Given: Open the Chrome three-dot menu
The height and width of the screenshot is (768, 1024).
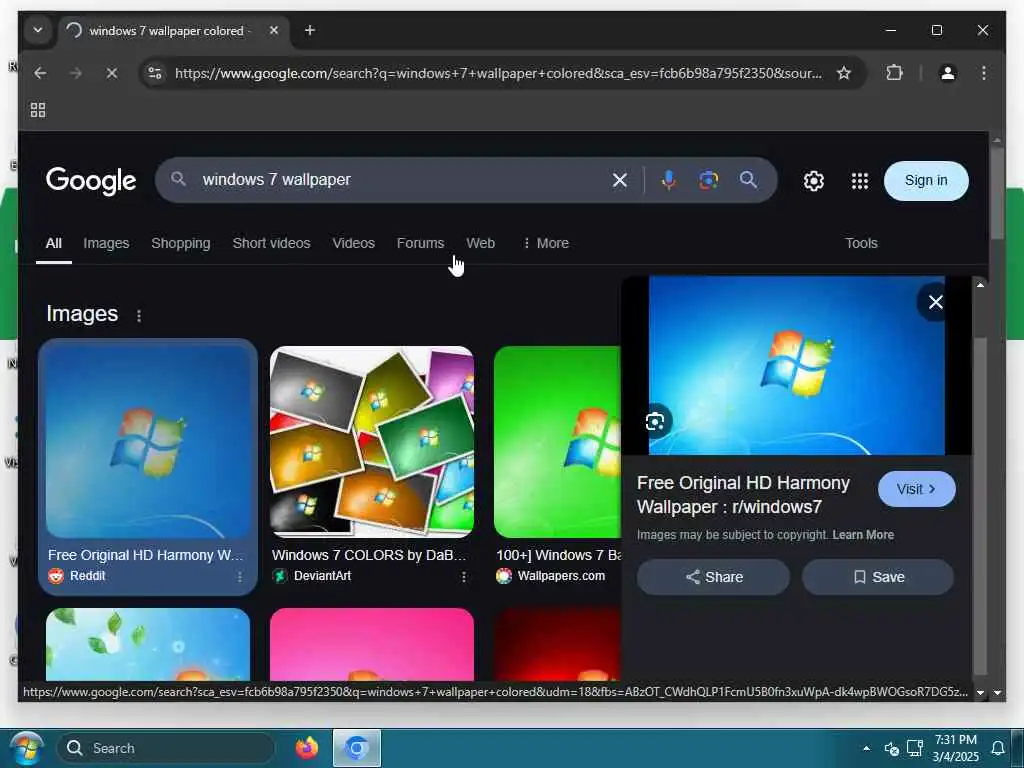Looking at the screenshot, I should pyautogui.click(x=984, y=73).
